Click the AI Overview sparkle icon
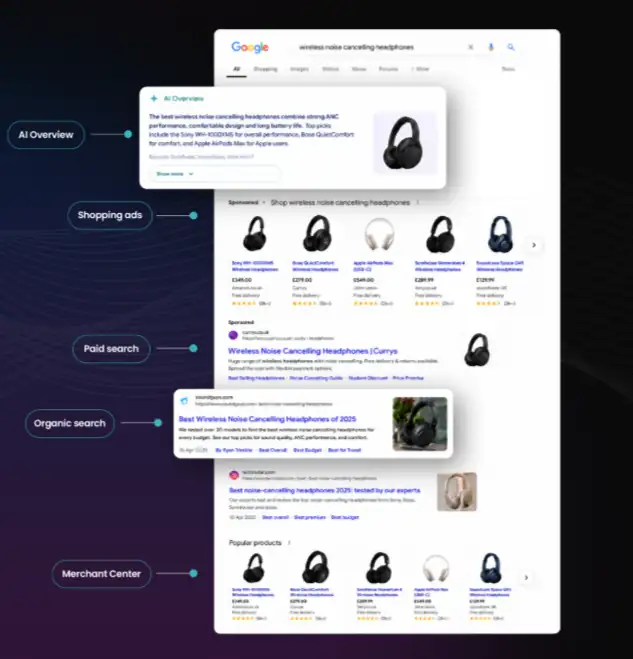The image size is (633, 659). 154,98
